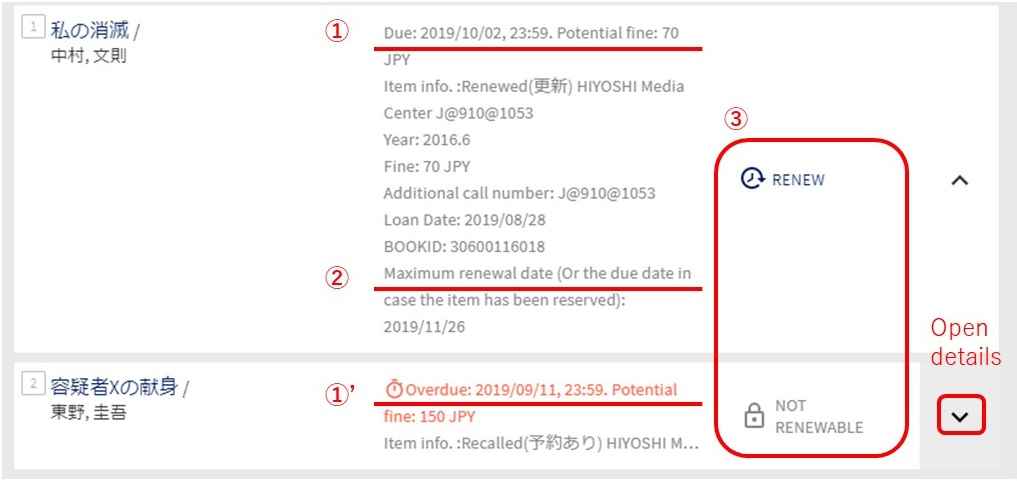Screen dimensions: 1017x481
Task: Click the Year: 2016.6 line
Action: [x=427, y=140]
